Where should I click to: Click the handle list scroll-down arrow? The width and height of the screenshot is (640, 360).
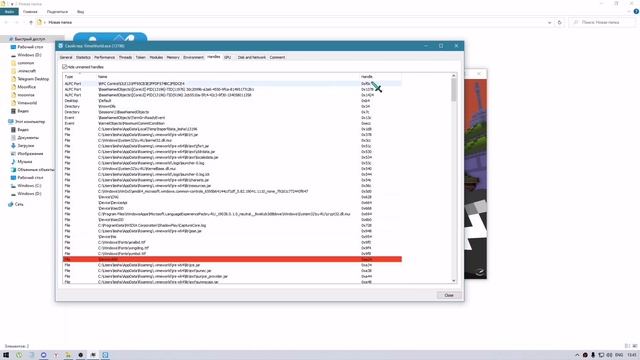(x=453, y=281)
